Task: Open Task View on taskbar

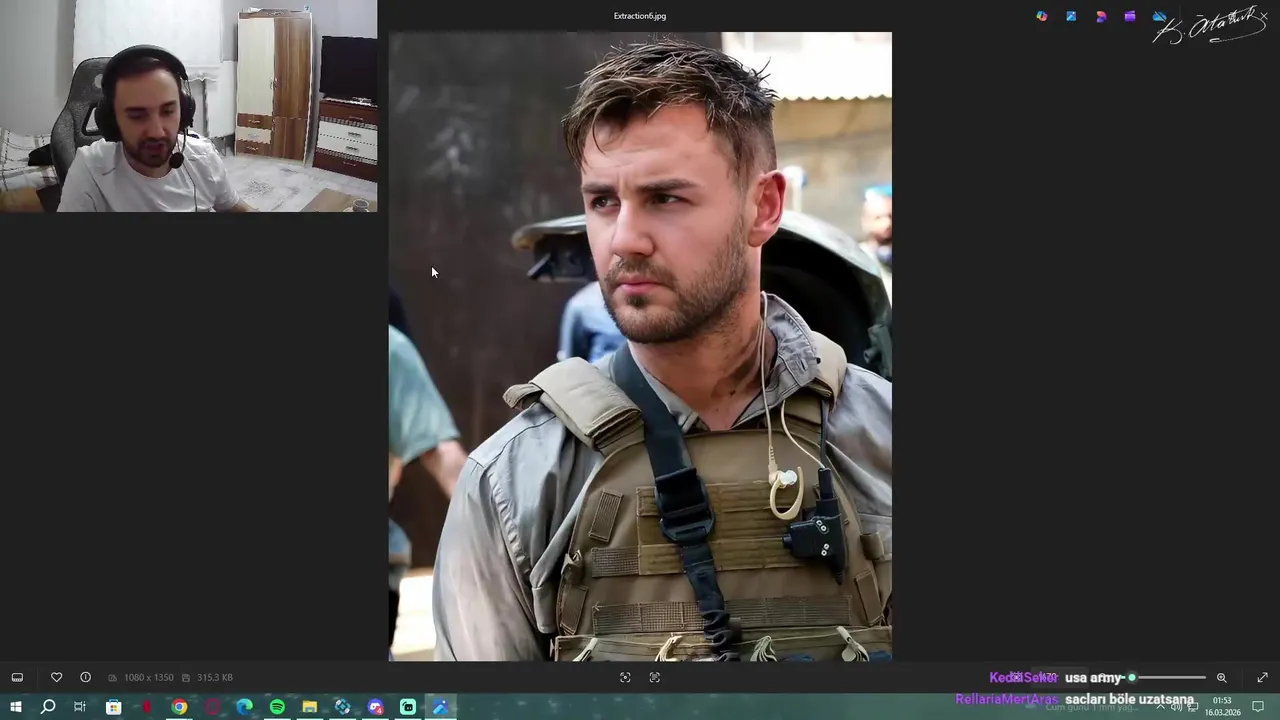Action: [x=80, y=707]
